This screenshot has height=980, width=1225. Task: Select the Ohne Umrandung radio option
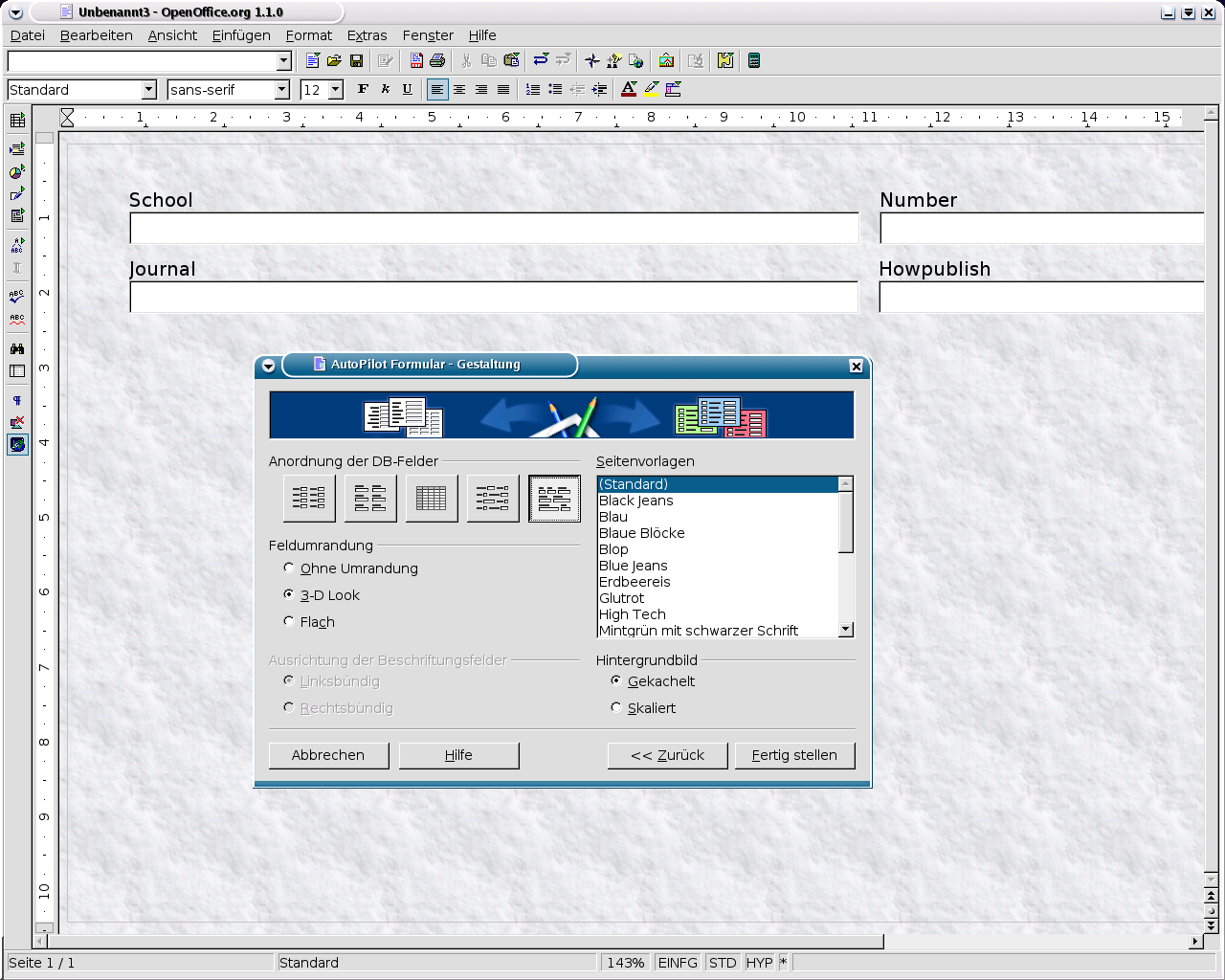point(289,568)
